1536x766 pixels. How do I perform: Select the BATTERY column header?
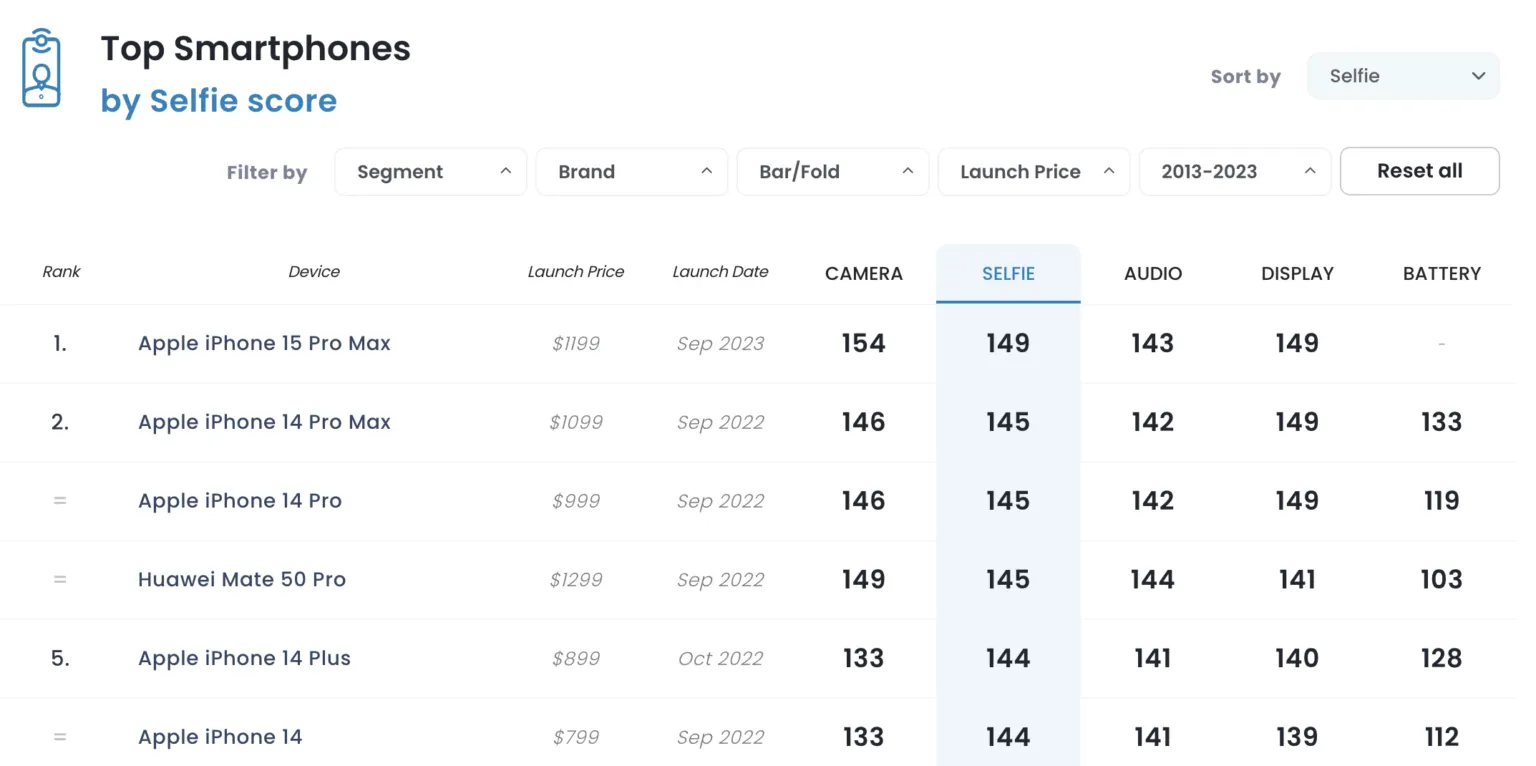pos(1441,273)
